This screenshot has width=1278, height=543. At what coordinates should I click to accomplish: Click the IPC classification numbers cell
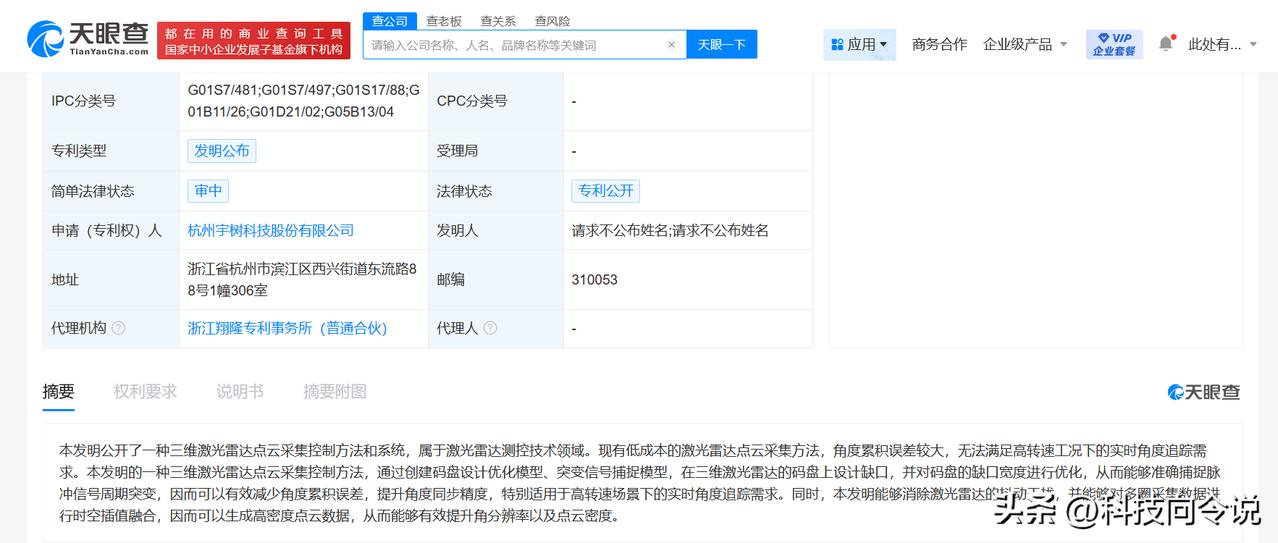pos(303,101)
